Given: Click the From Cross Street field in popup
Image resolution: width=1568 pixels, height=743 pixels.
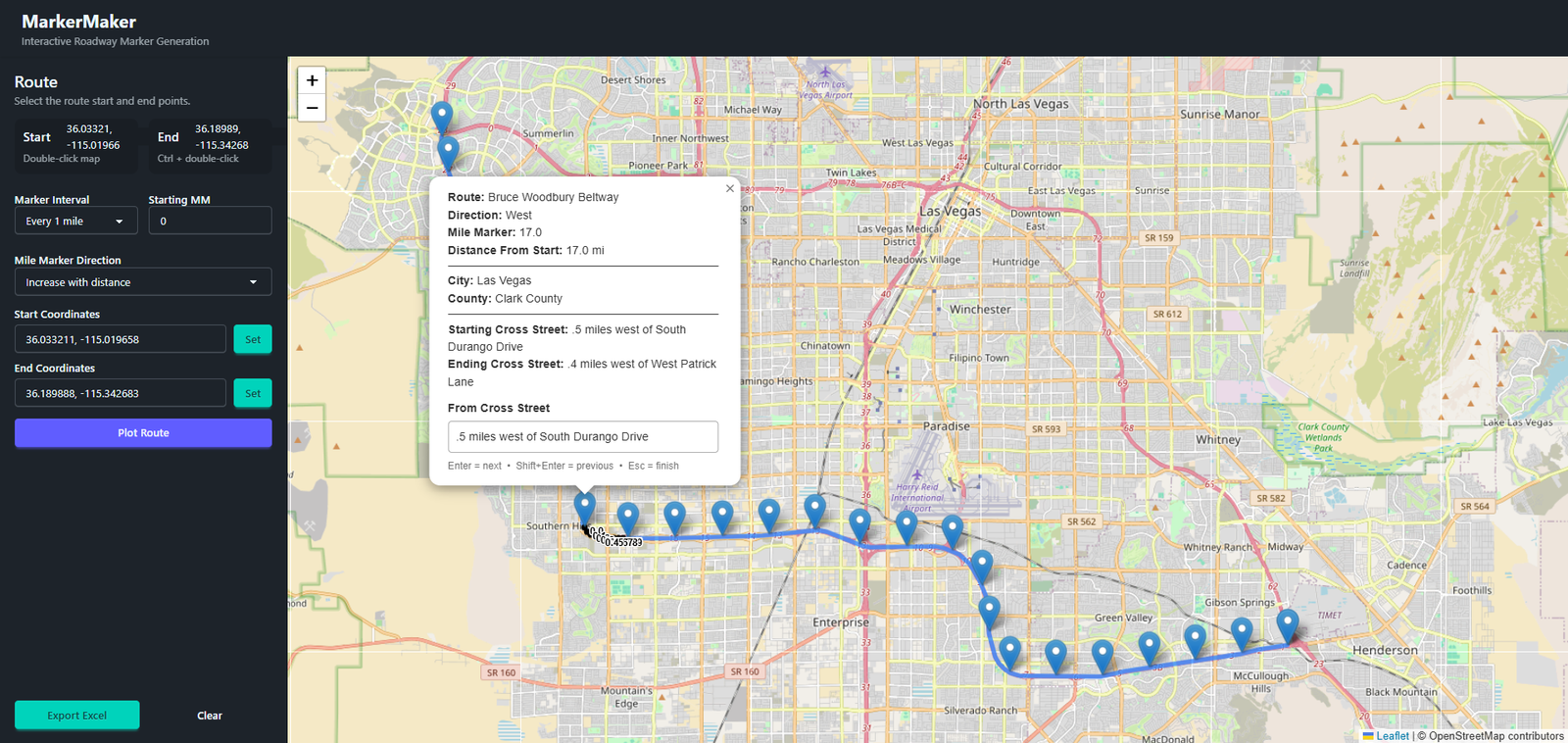Looking at the screenshot, I should coord(583,437).
